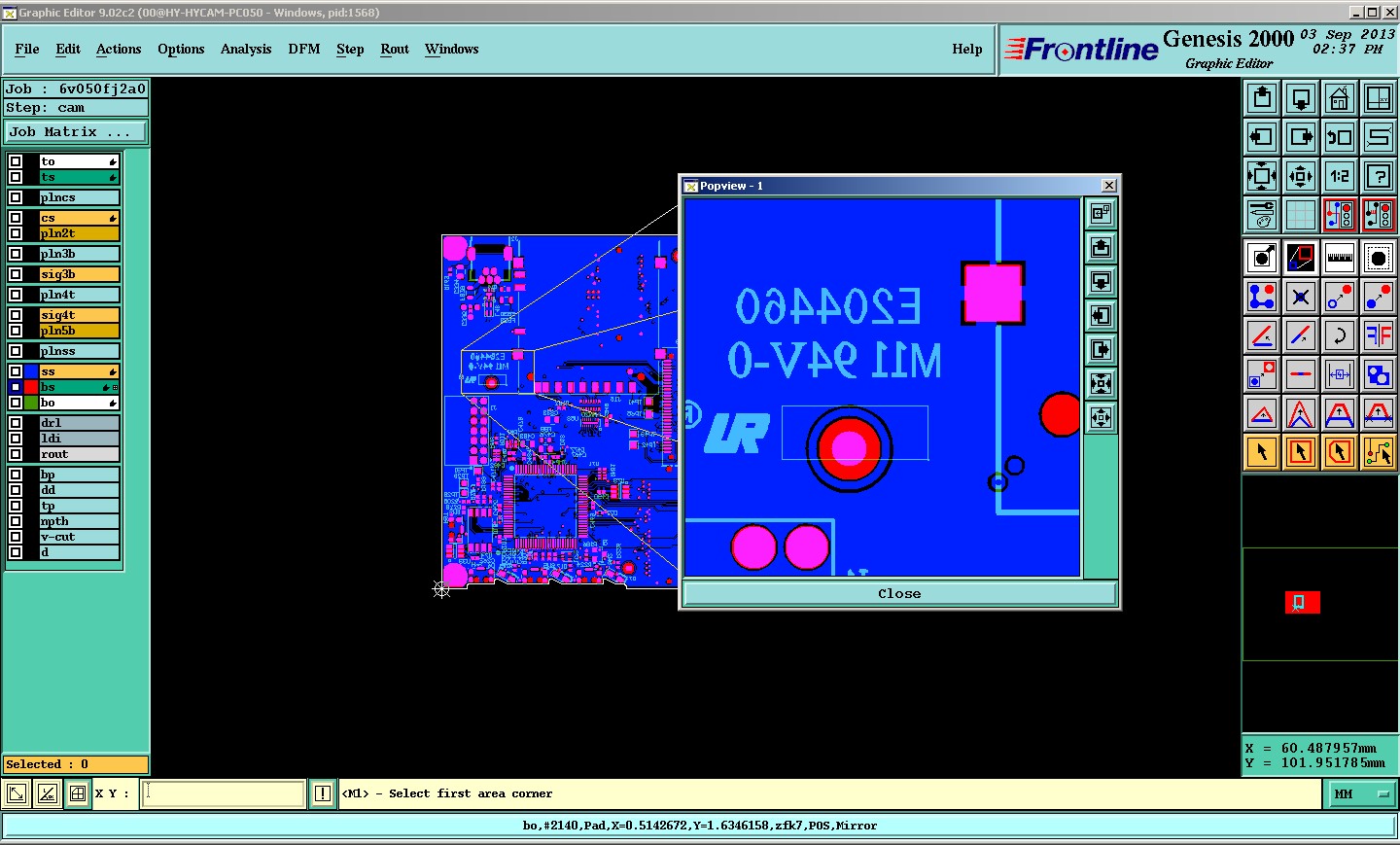Click the pan down arrow icon
This screenshot has height=845, width=1400.
[x=1301, y=98]
